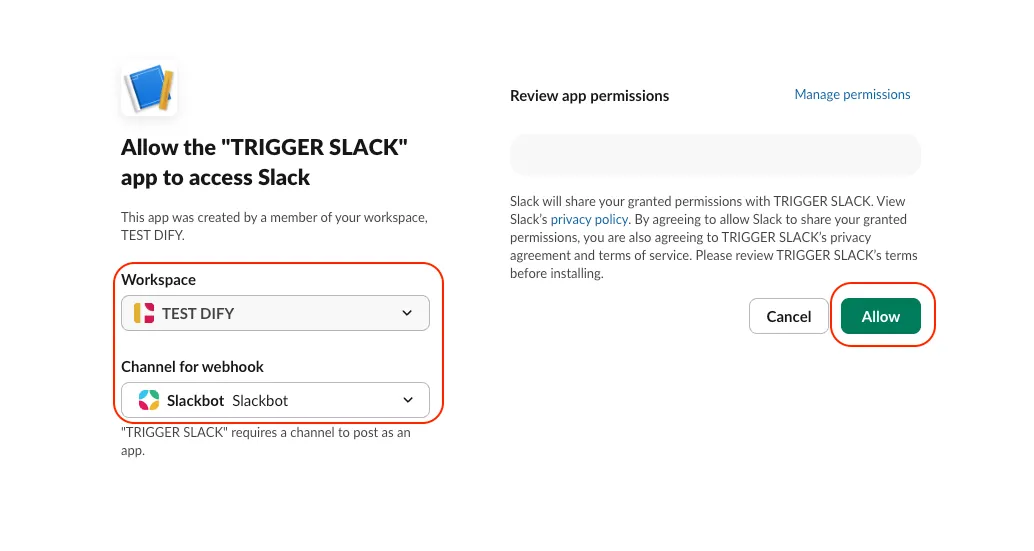Click the "requires a channel to post" helper text
The height and width of the screenshot is (551, 1034).
point(265,441)
